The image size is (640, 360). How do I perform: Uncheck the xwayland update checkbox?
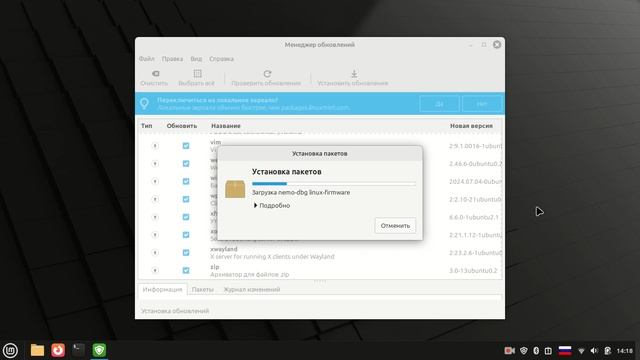click(x=186, y=253)
